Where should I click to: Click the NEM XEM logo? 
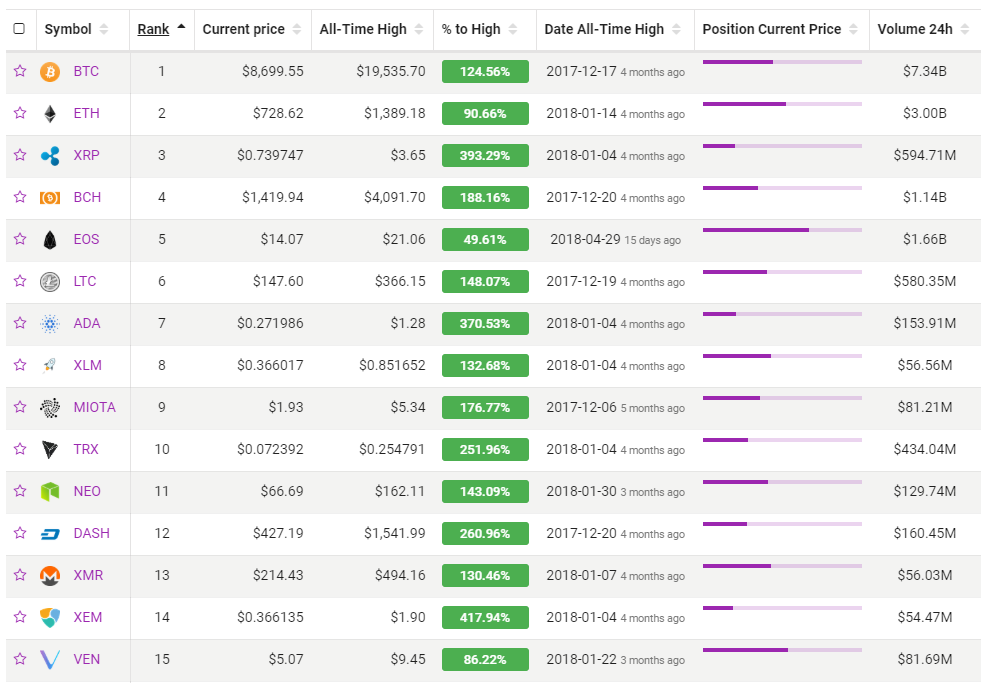50,618
